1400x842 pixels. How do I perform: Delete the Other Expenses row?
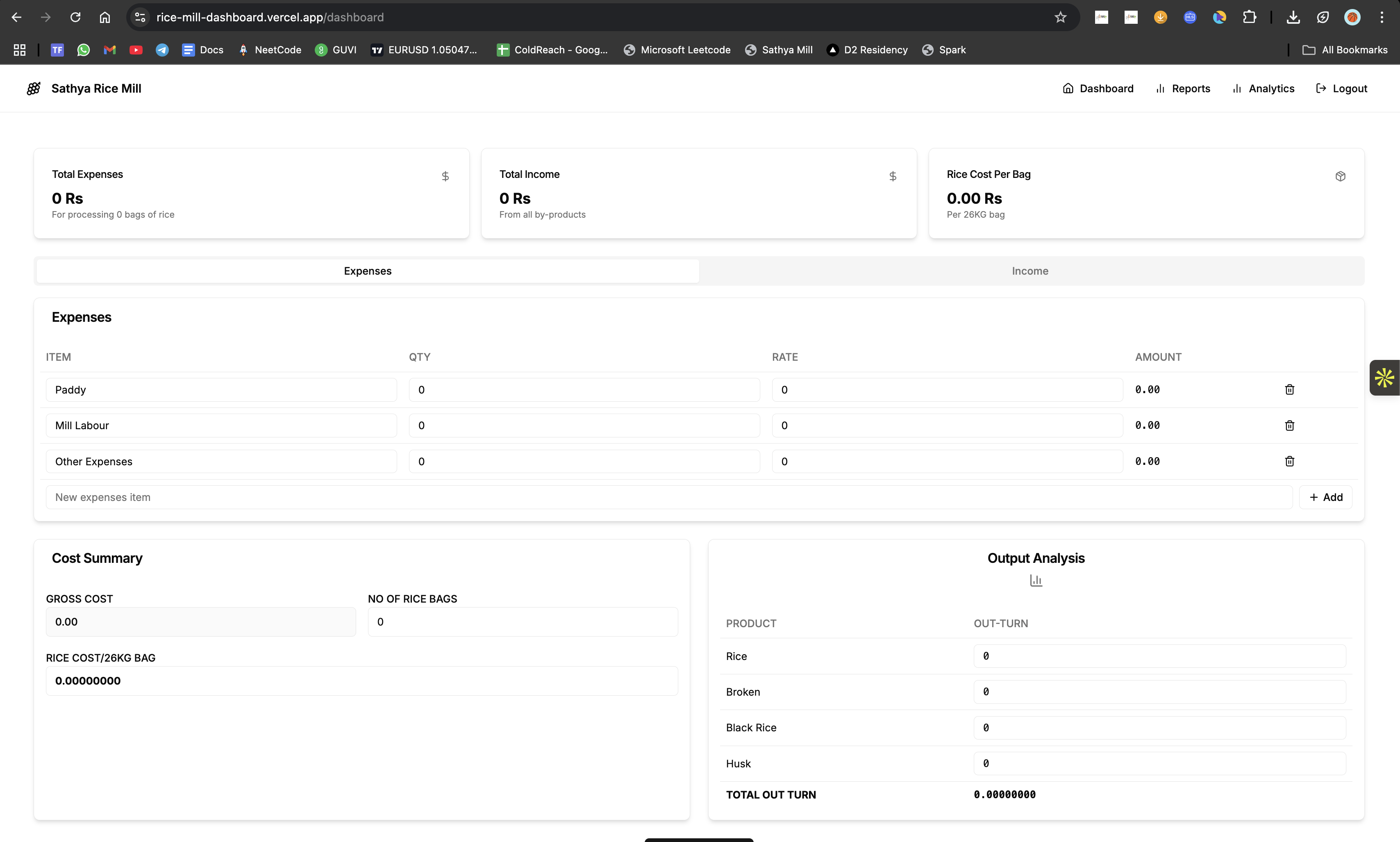pyautogui.click(x=1289, y=461)
